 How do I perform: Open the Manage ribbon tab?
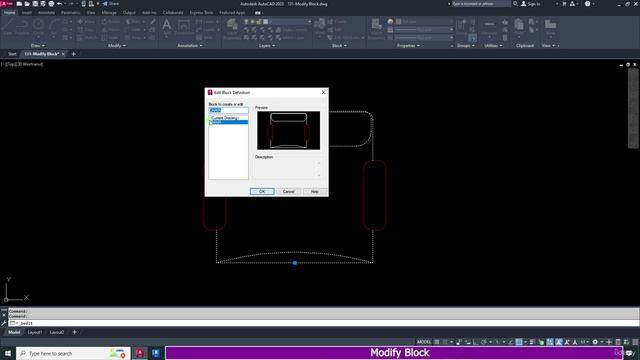[x=109, y=13]
